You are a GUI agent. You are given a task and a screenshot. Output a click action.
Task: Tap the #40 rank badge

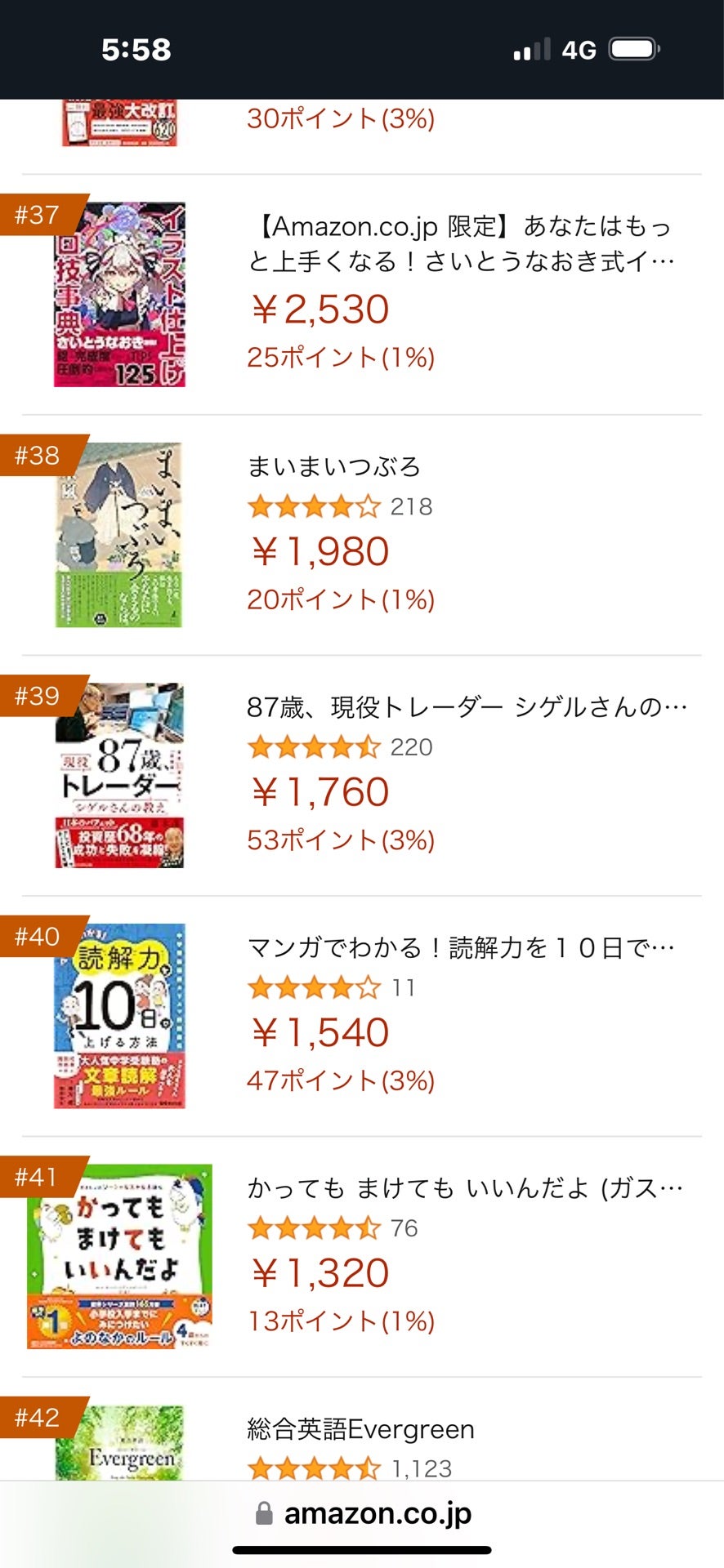(38, 937)
